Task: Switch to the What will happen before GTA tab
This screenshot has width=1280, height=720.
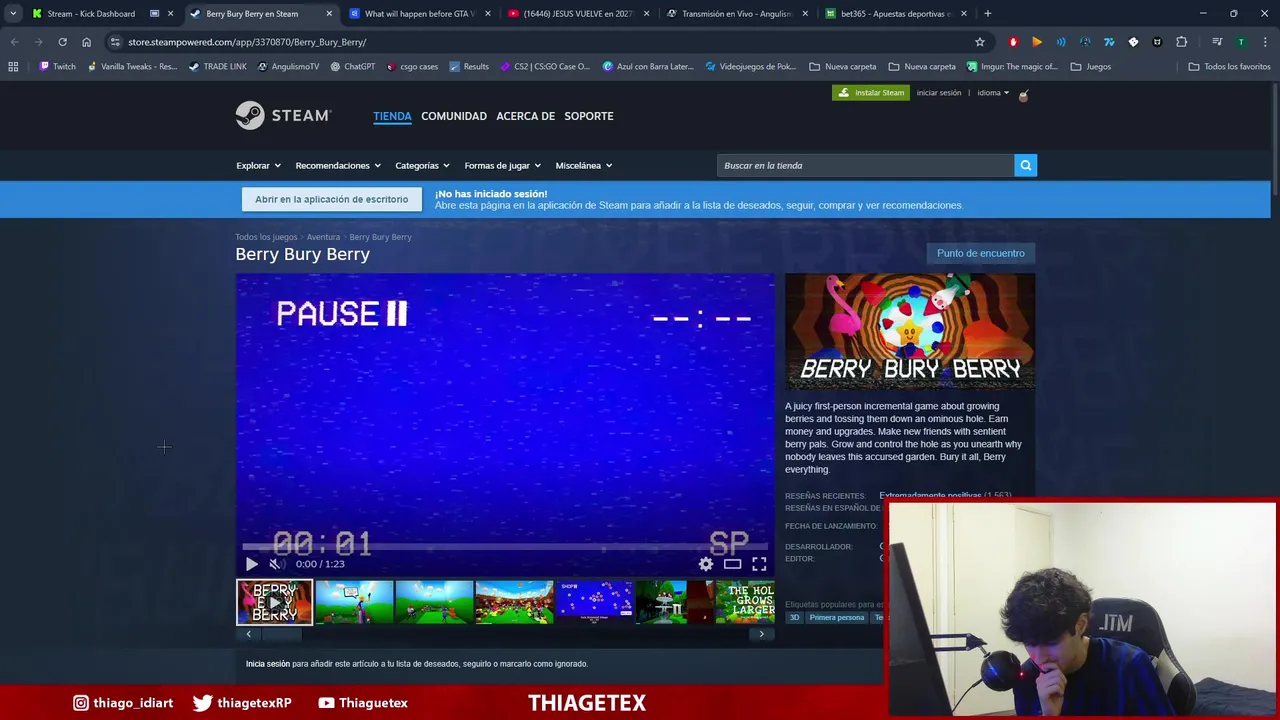Action: [419, 14]
